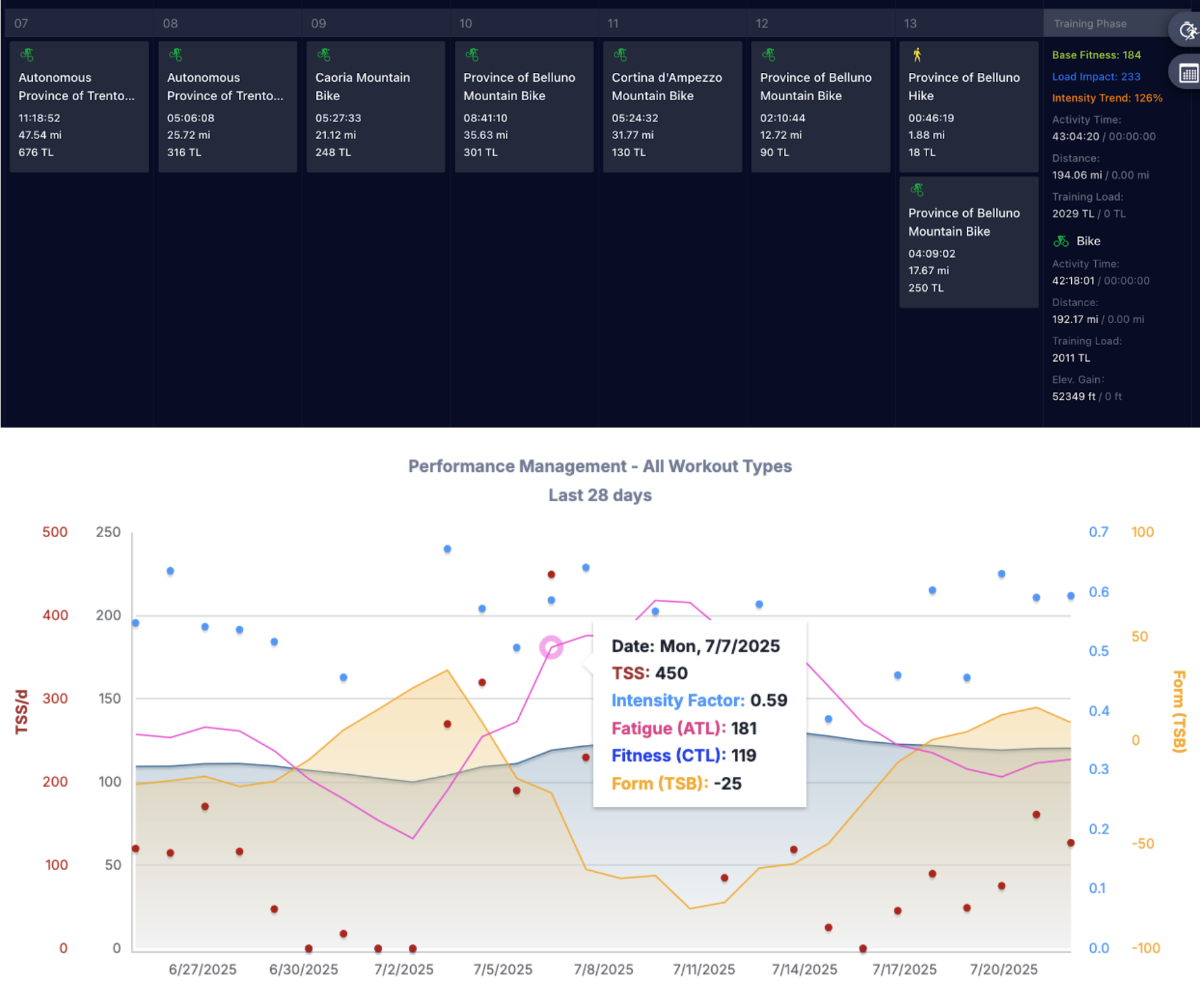Viewport: 1200px width, 1000px height.
Task: Select the day 13 column header
Action: [910, 23]
